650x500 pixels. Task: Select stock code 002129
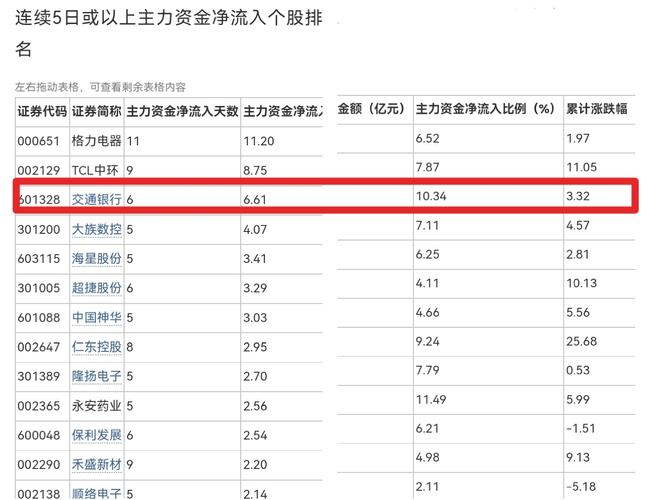click(39, 170)
